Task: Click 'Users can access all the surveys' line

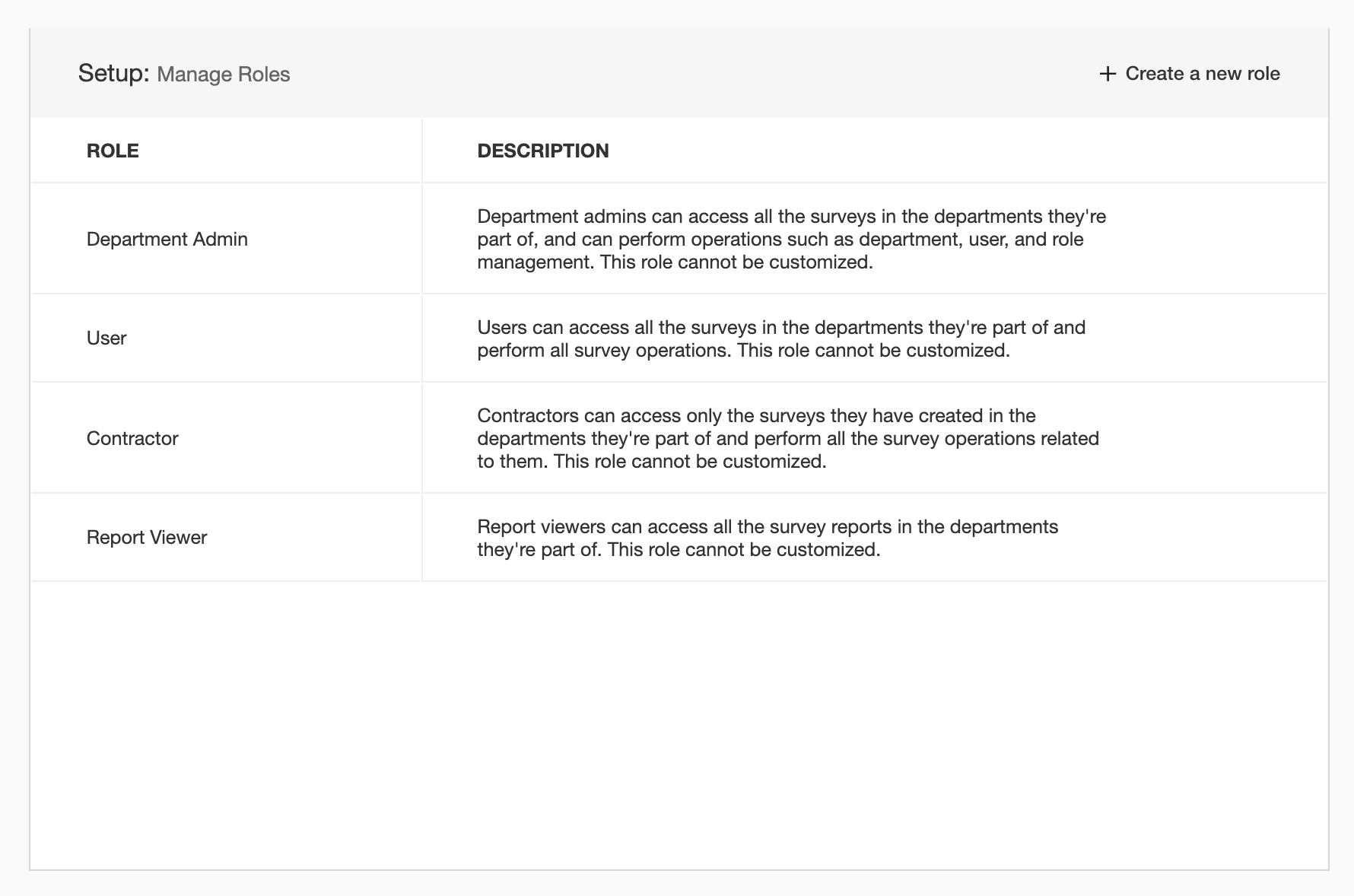Action: click(781, 328)
